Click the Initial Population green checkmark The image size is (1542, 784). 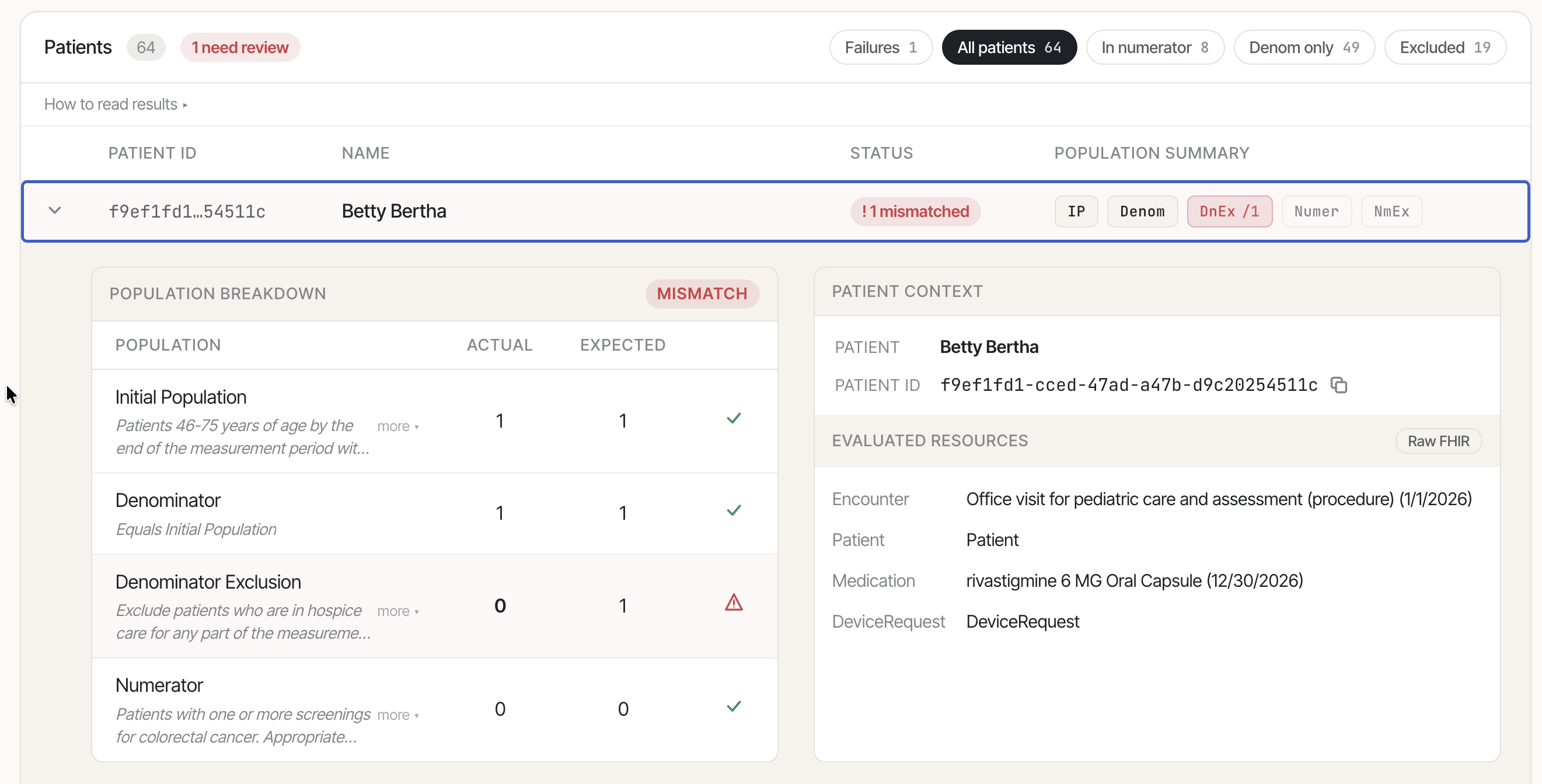[733, 418]
